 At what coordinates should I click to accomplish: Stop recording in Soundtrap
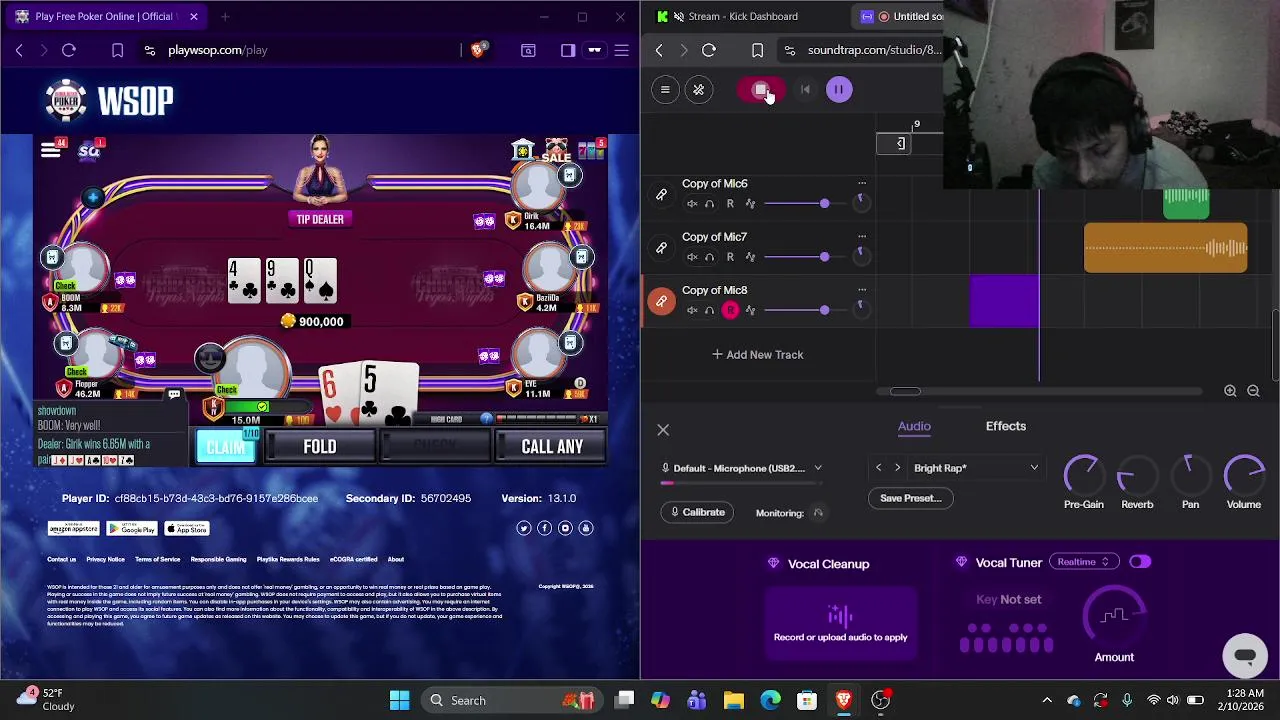761,90
